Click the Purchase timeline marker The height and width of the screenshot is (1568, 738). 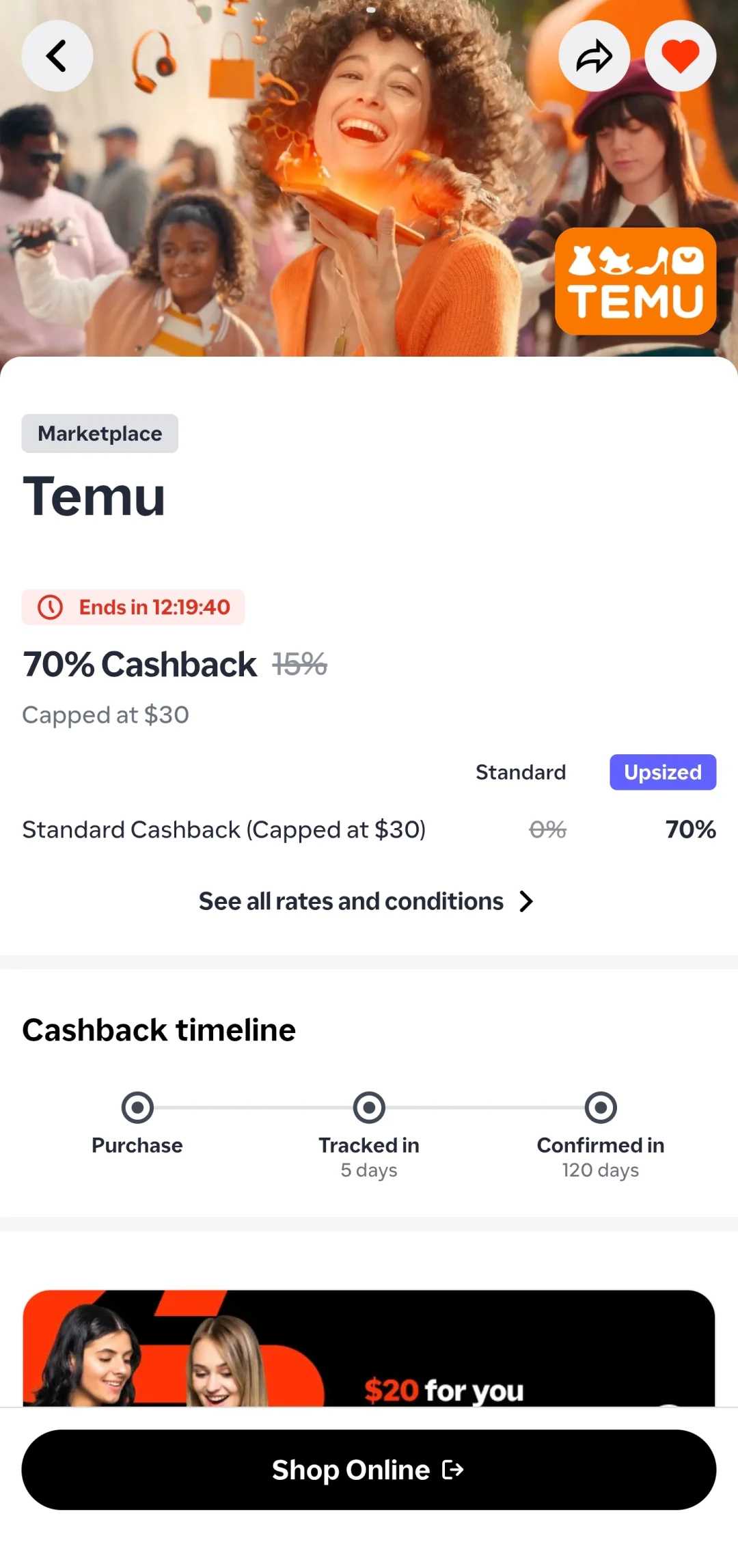137,1108
